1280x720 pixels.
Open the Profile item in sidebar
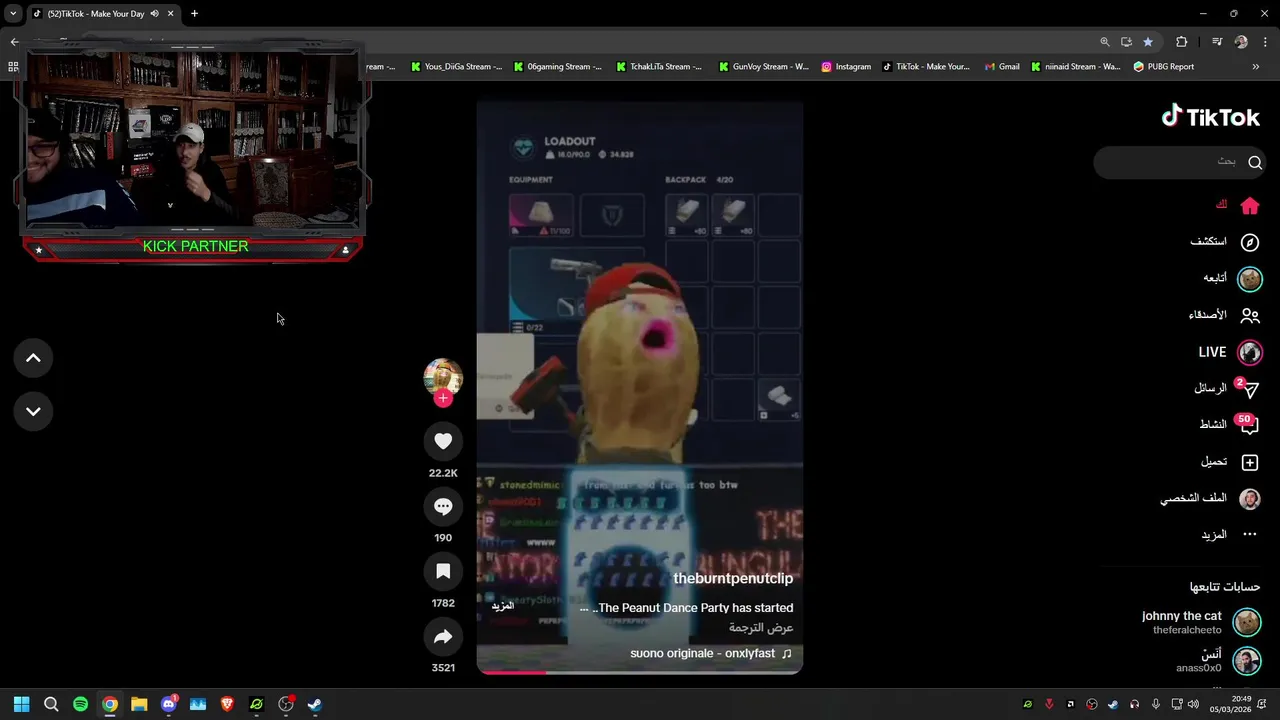pyautogui.click(x=1210, y=498)
